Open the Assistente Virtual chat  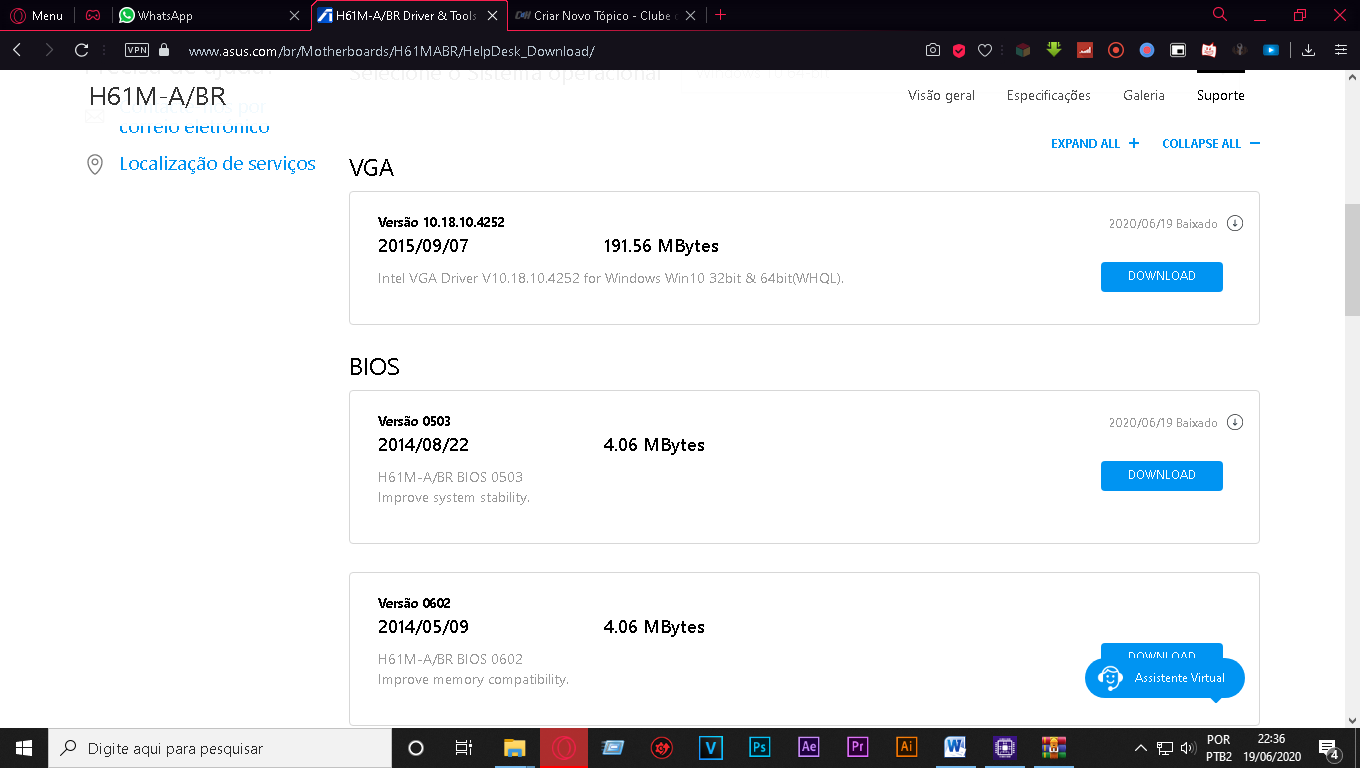point(1165,679)
